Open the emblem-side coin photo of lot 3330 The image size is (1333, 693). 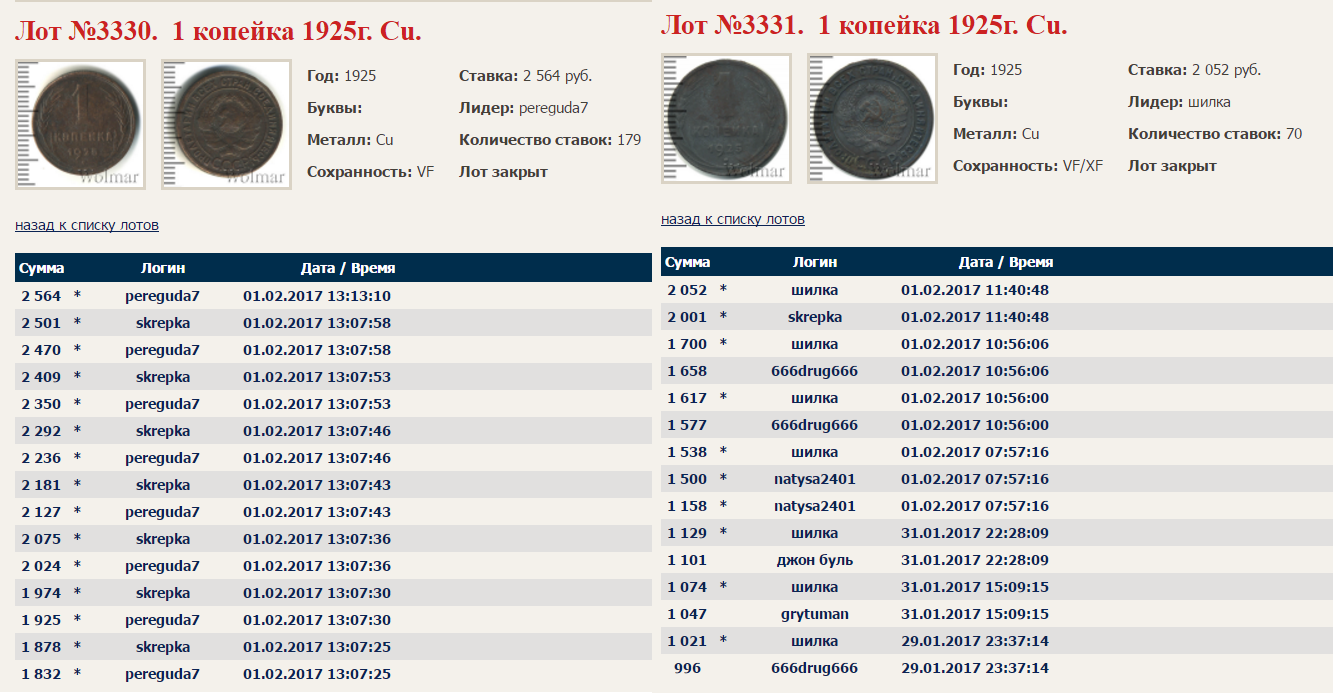tap(226, 124)
